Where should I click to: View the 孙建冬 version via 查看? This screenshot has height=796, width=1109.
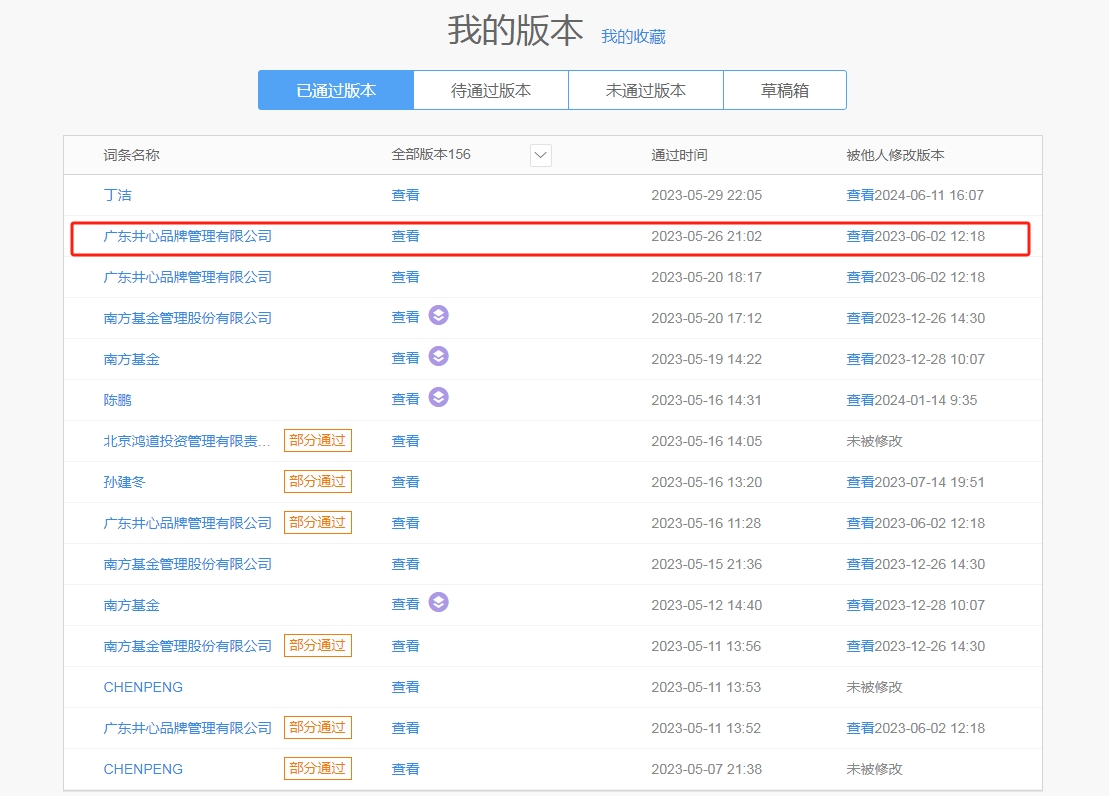click(405, 483)
